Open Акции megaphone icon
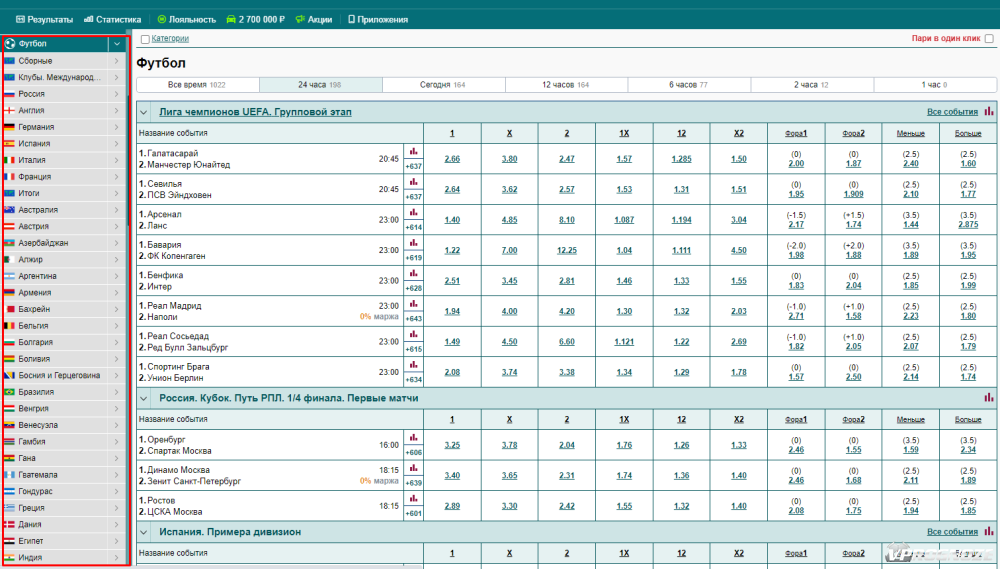 (x=300, y=19)
